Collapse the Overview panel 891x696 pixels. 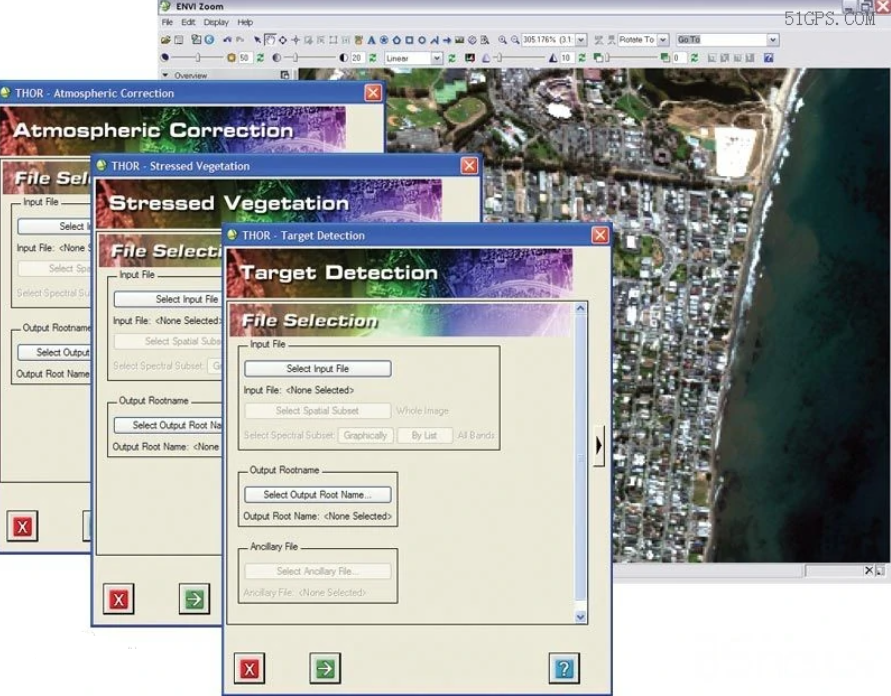tap(166, 76)
